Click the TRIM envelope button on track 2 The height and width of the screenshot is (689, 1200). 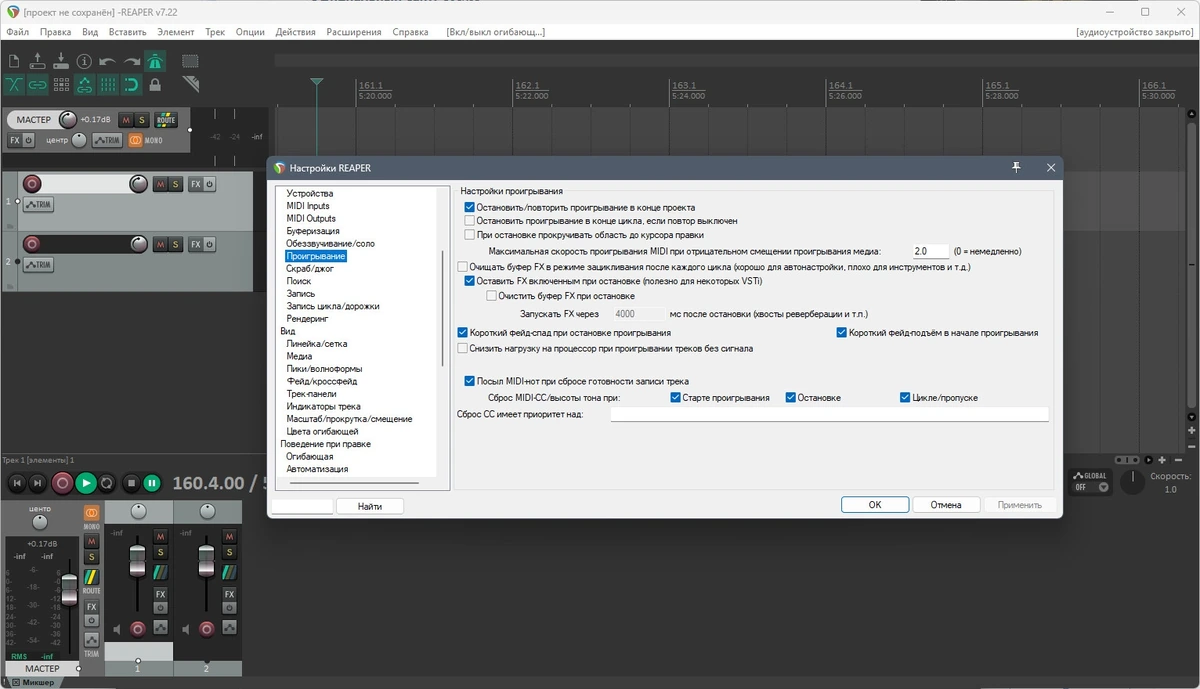pos(38,265)
